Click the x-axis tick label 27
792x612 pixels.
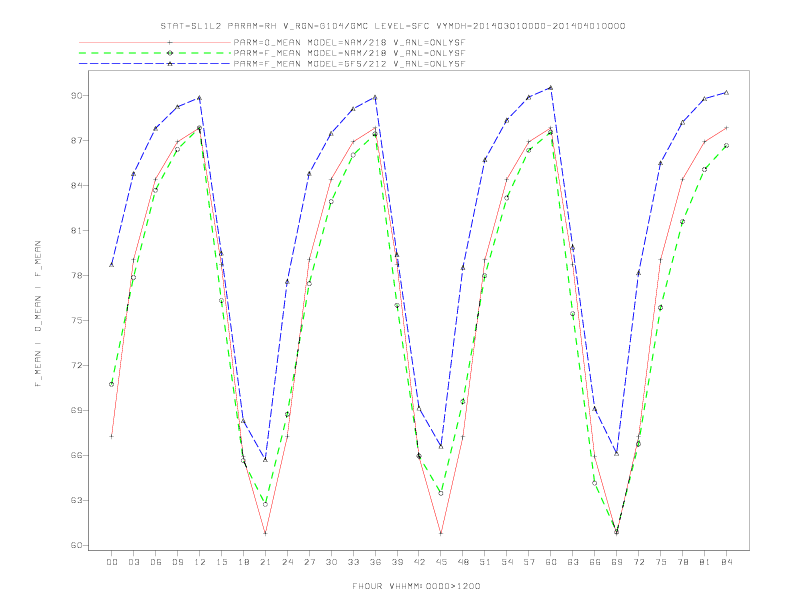pyautogui.click(x=309, y=562)
